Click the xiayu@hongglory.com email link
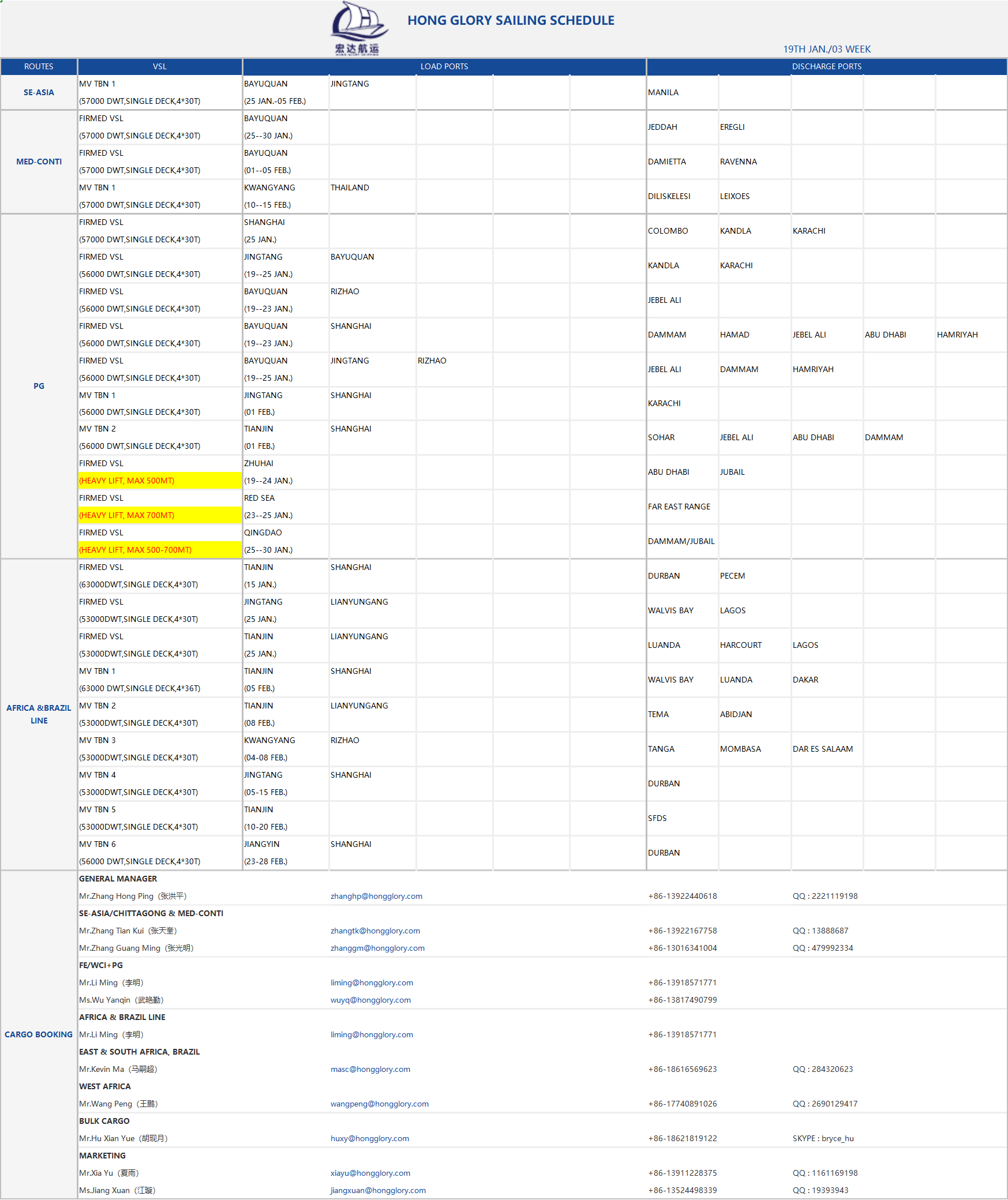Screen dimensions: 1008x1200 (370, 1173)
